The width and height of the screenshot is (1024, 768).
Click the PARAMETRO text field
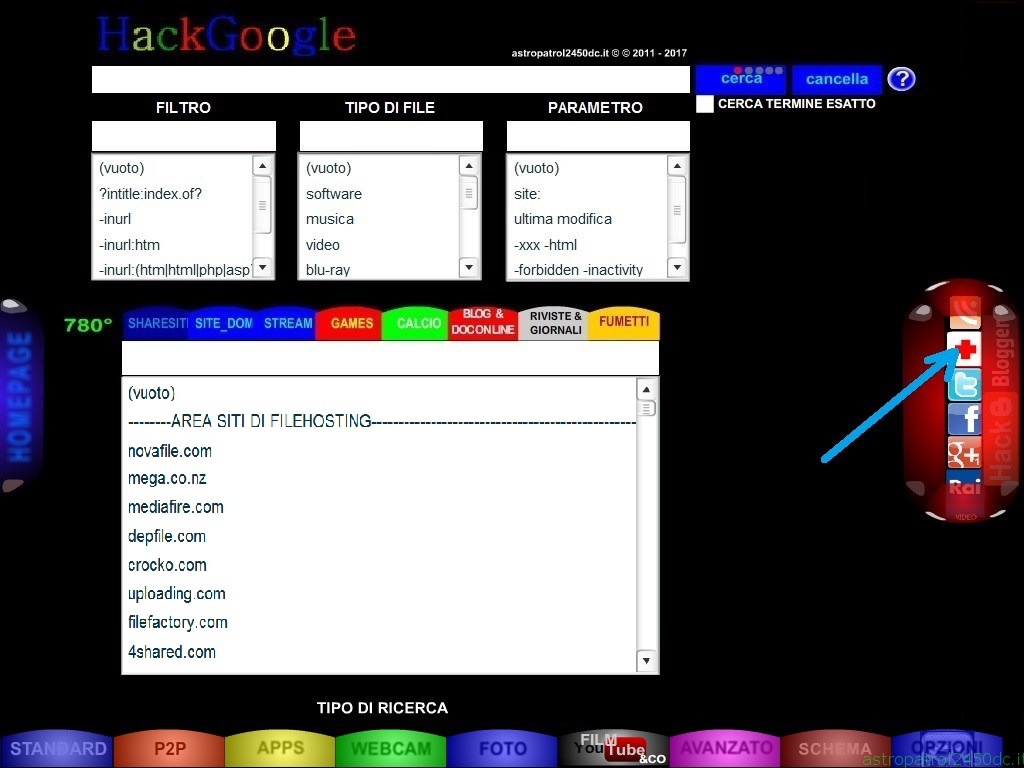pos(598,136)
